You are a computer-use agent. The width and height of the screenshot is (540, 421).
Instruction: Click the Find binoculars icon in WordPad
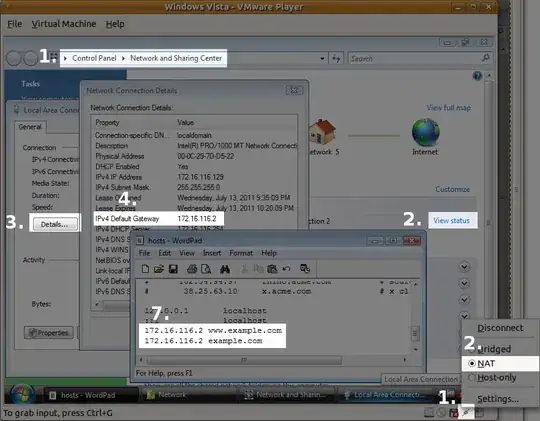pyautogui.click(x=225, y=269)
